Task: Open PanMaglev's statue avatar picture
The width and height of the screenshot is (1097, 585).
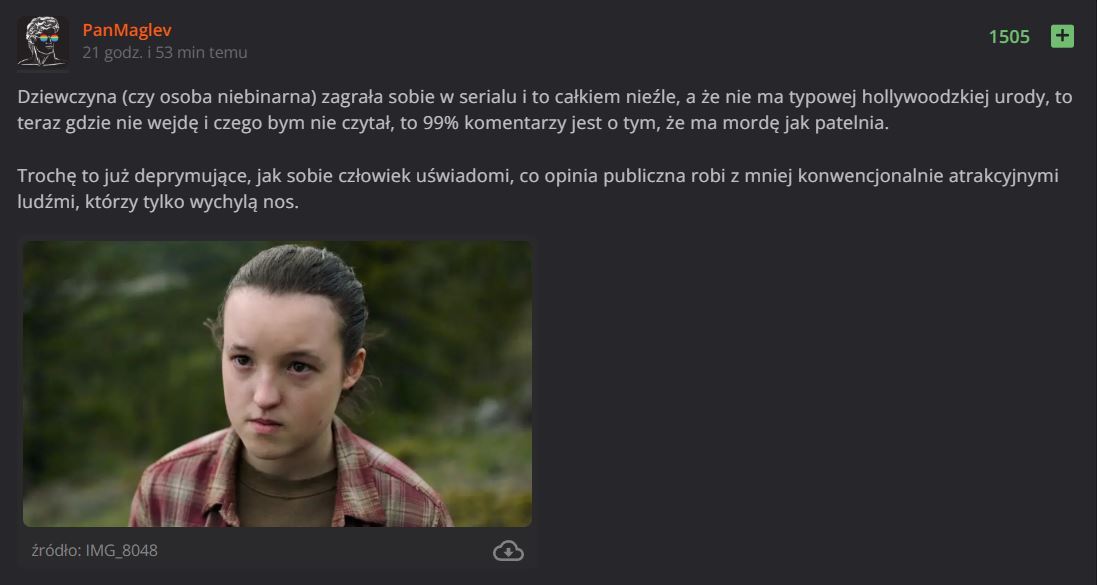Action: point(42,42)
